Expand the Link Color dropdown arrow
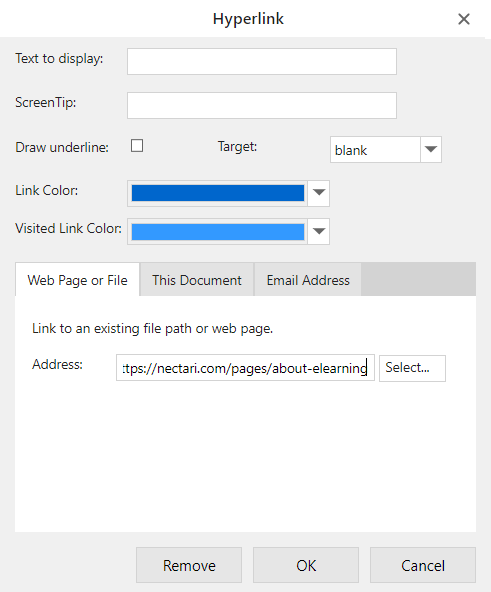 pos(319,193)
